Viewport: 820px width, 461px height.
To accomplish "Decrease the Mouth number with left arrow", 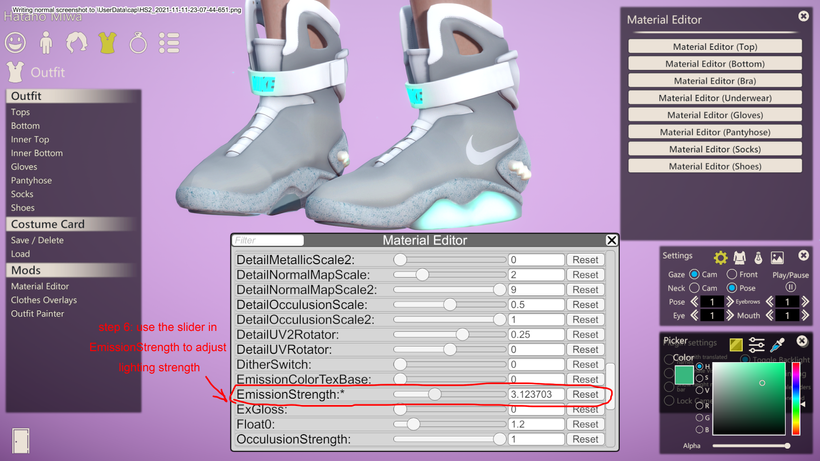I will (x=769, y=315).
